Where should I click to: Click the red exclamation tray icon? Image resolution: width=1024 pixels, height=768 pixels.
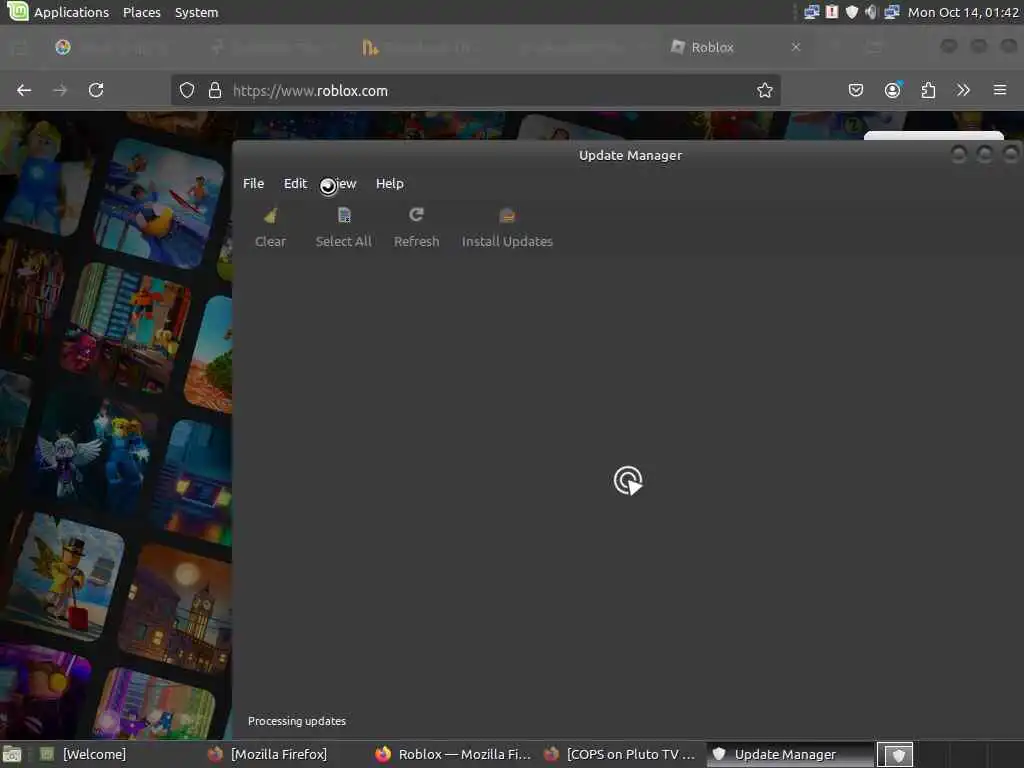831,12
